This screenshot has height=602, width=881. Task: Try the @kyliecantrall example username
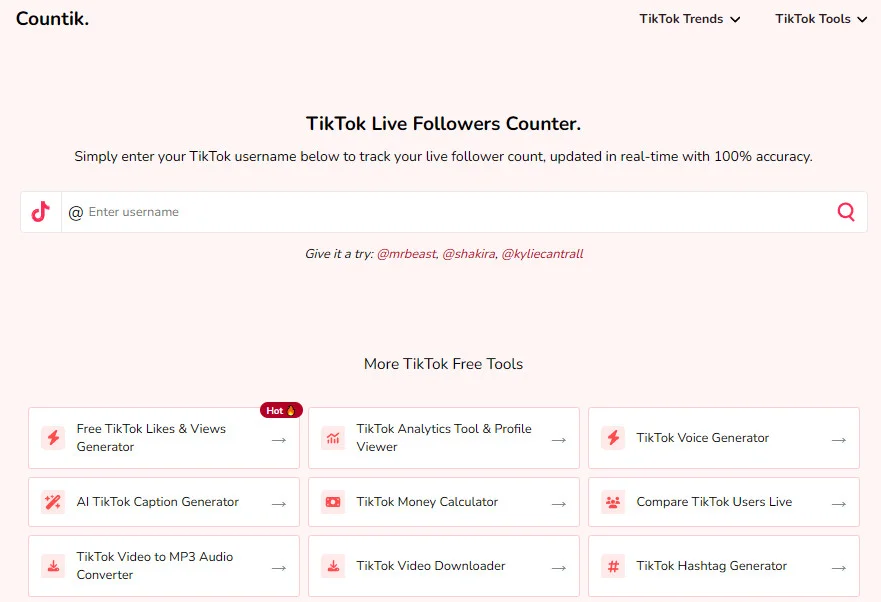542,254
